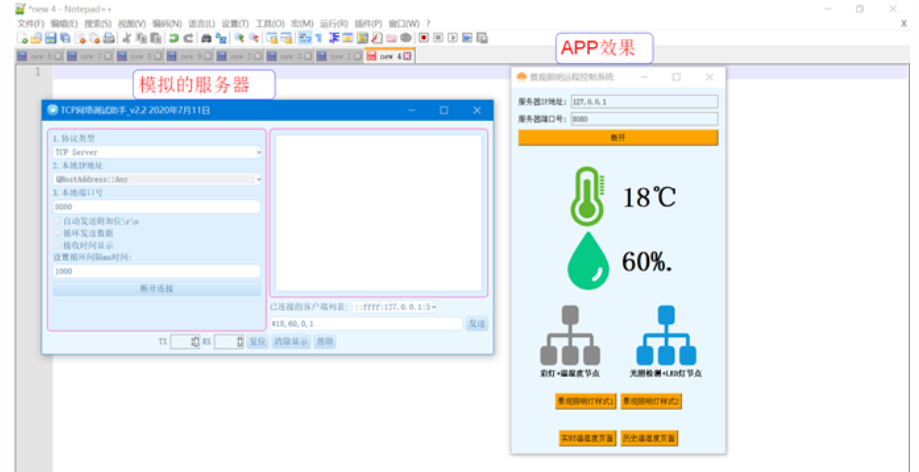
Task: Click the Stop Recording macro icon
Action: (x=438, y=38)
